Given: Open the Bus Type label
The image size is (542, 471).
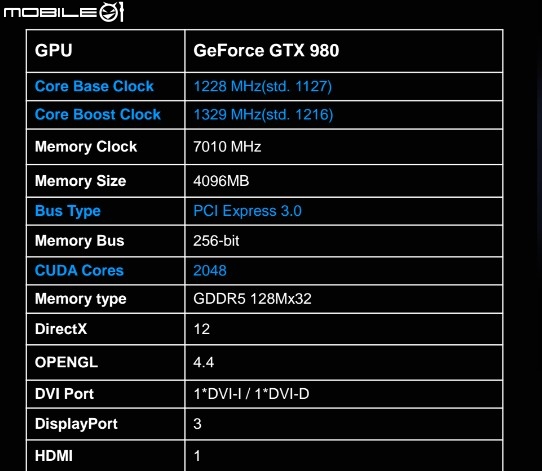Looking at the screenshot, I should point(68,211).
